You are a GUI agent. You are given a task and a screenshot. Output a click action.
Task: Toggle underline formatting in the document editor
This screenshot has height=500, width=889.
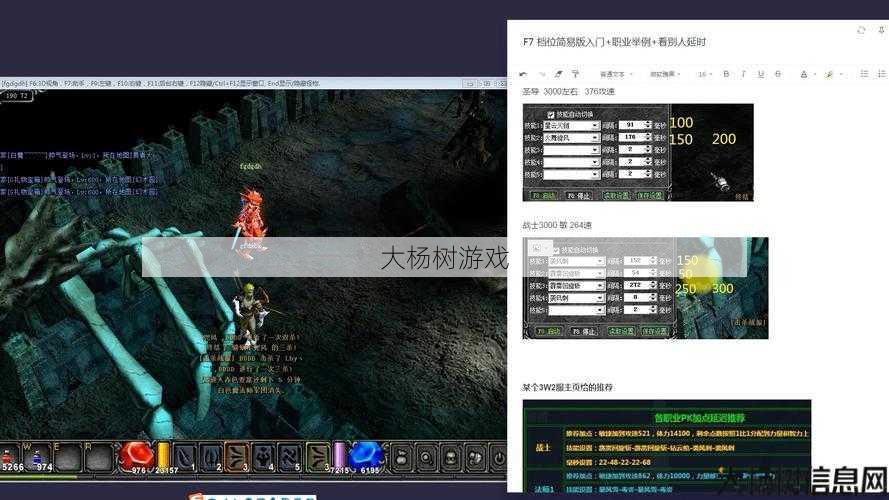pos(760,74)
